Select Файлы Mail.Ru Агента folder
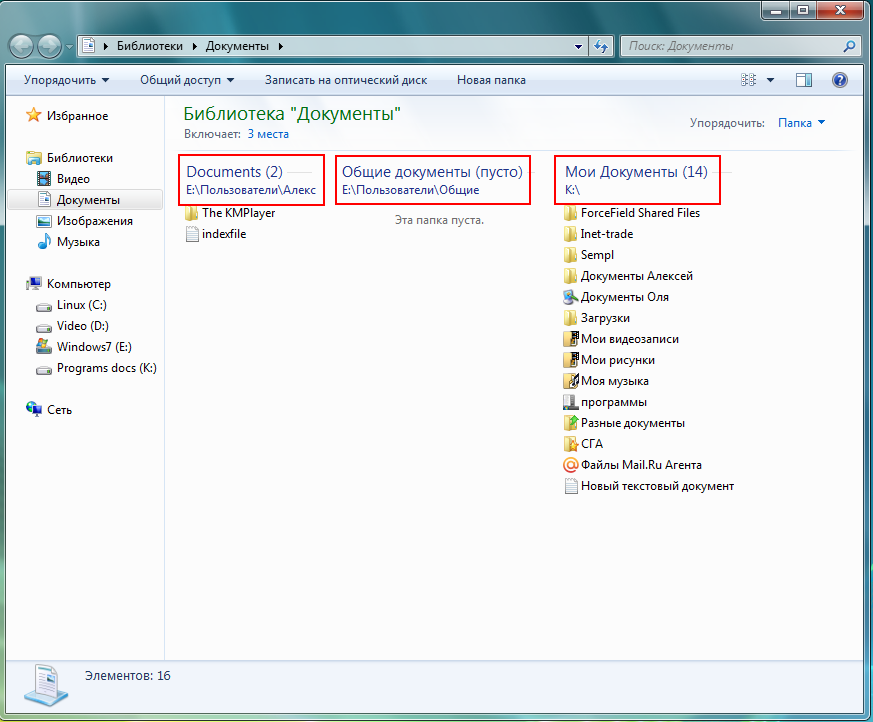The image size is (873, 722). click(632, 465)
